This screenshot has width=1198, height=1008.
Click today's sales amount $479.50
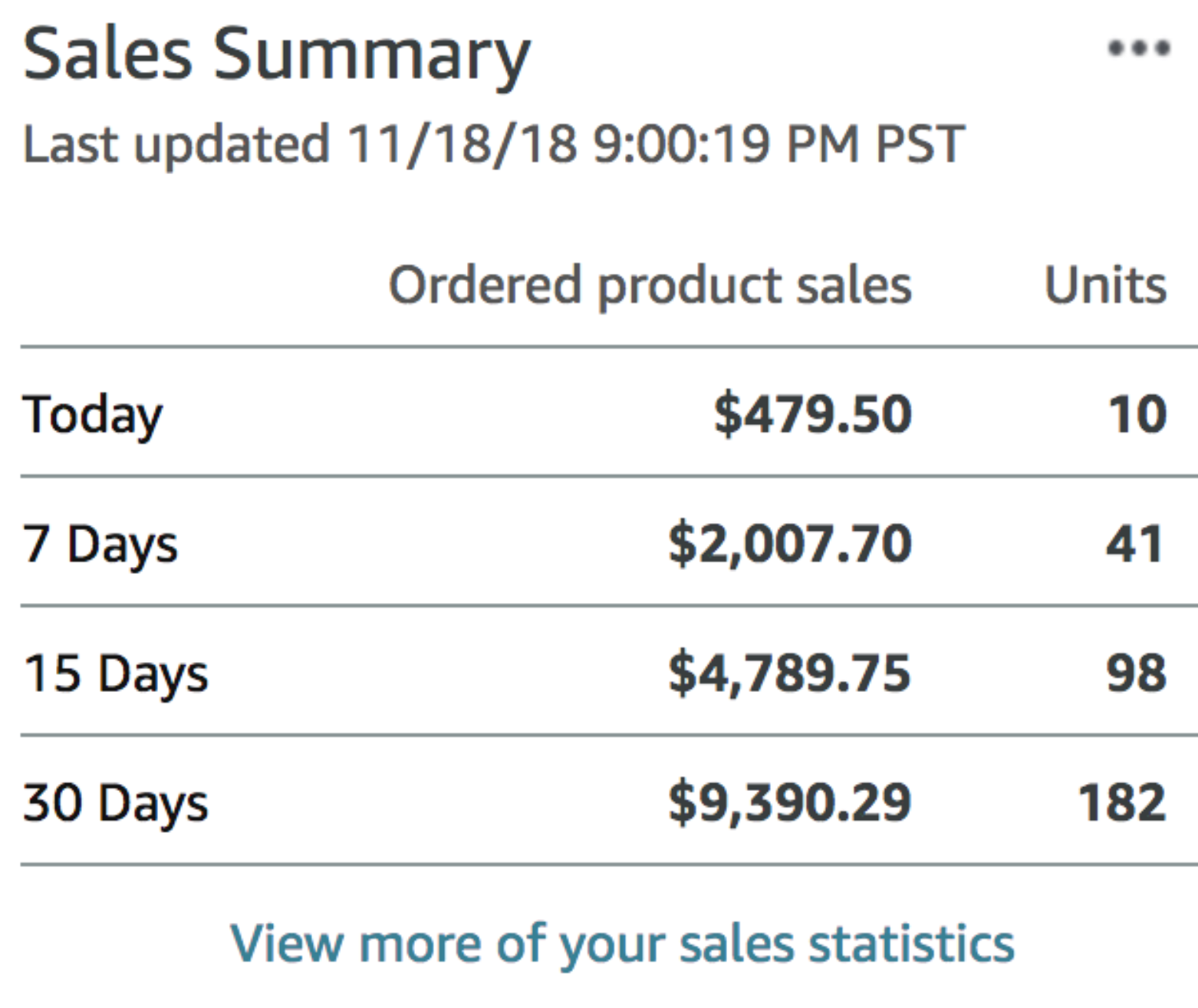click(812, 414)
